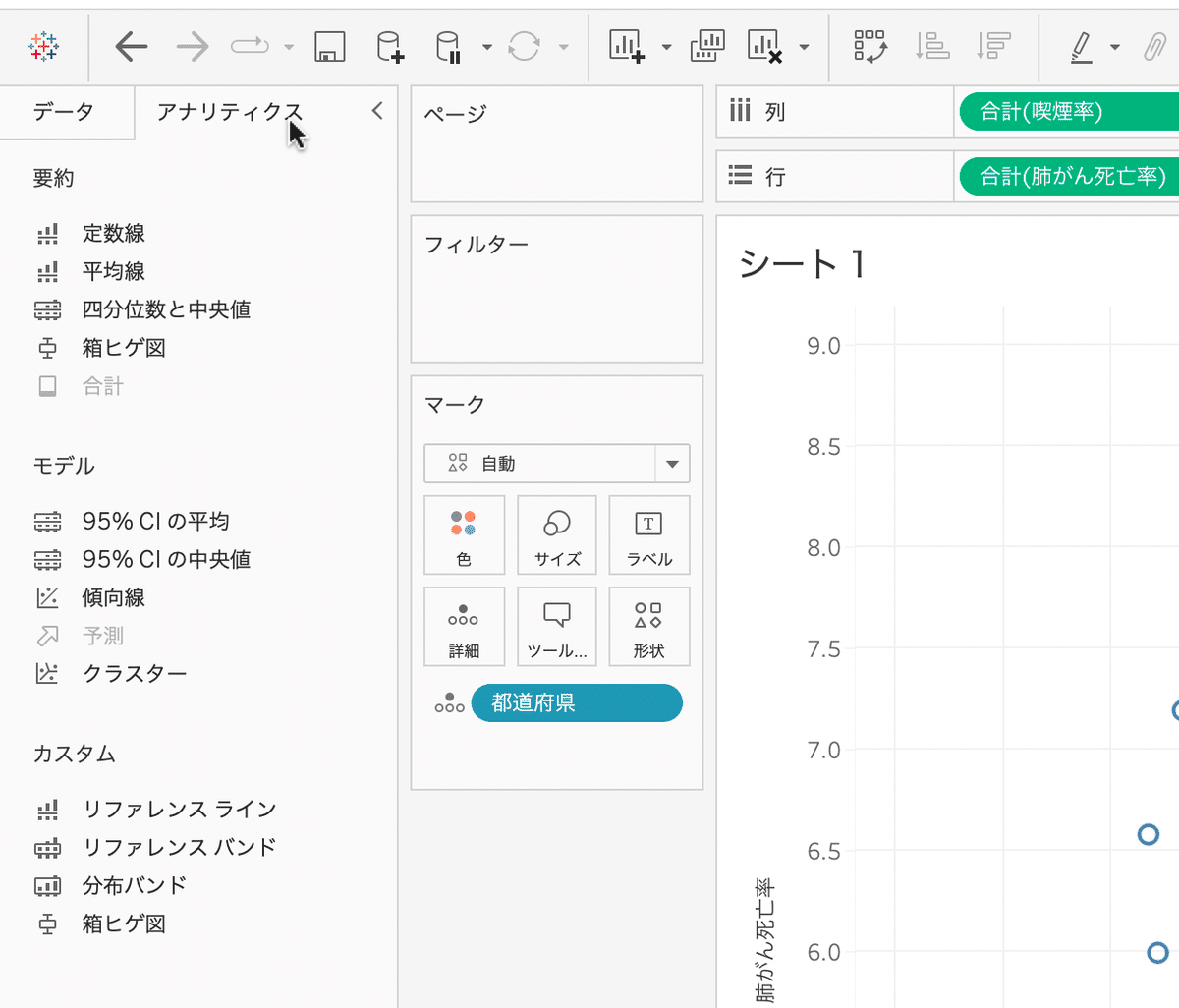The image size is (1179, 1008).
Task: Click the undo back arrow
Action: click(x=131, y=46)
